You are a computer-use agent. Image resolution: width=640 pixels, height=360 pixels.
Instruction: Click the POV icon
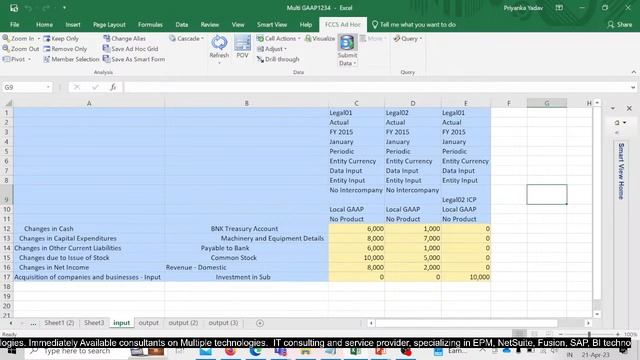point(242,43)
